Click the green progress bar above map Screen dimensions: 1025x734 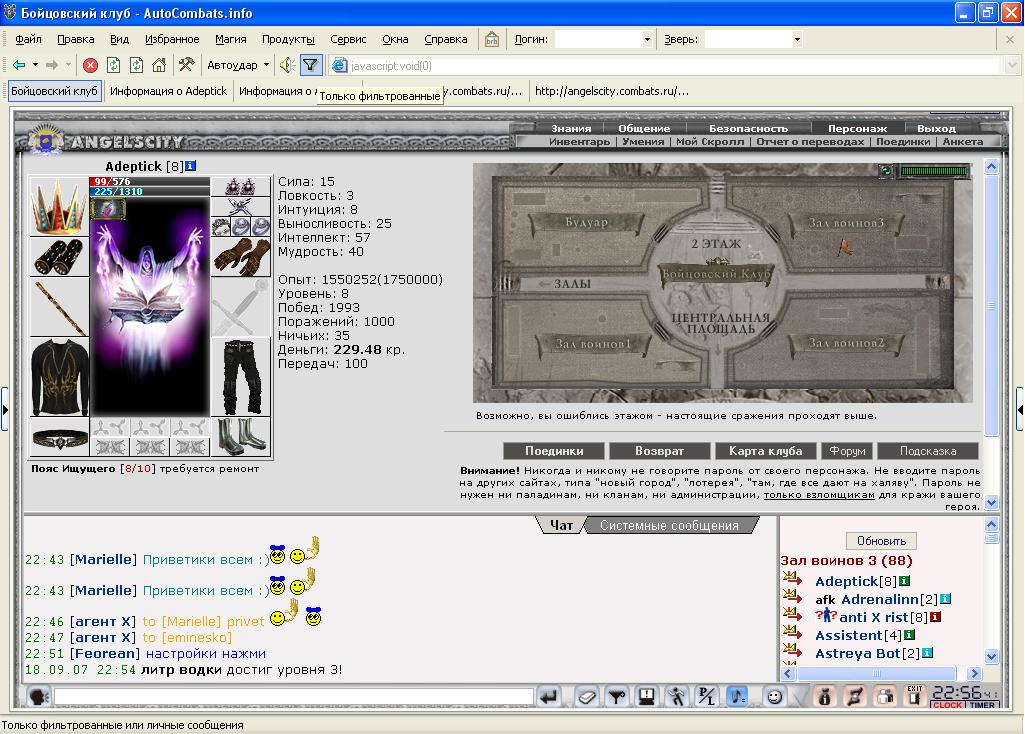click(x=933, y=171)
